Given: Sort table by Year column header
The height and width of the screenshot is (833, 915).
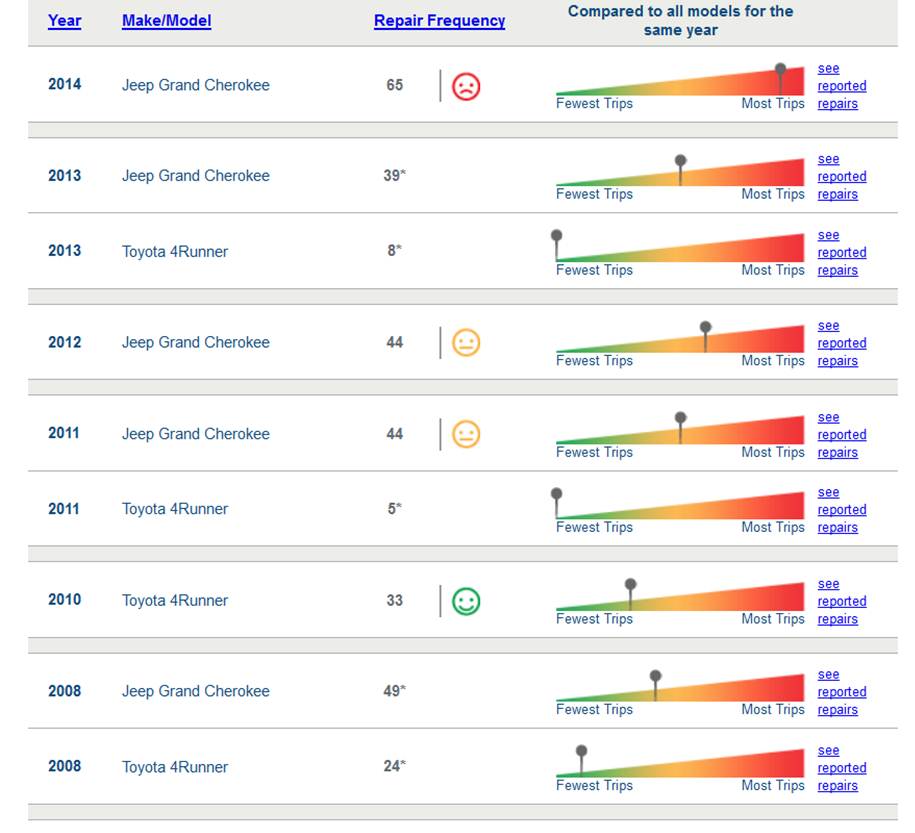Looking at the screenshot, I should coord(64,21).
